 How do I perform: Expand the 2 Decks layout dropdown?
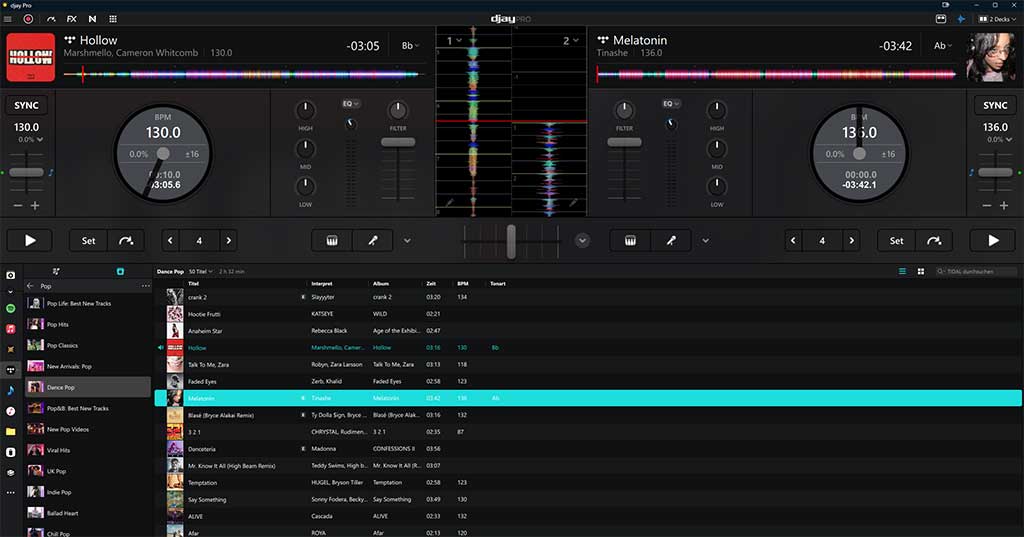point(998,19)
